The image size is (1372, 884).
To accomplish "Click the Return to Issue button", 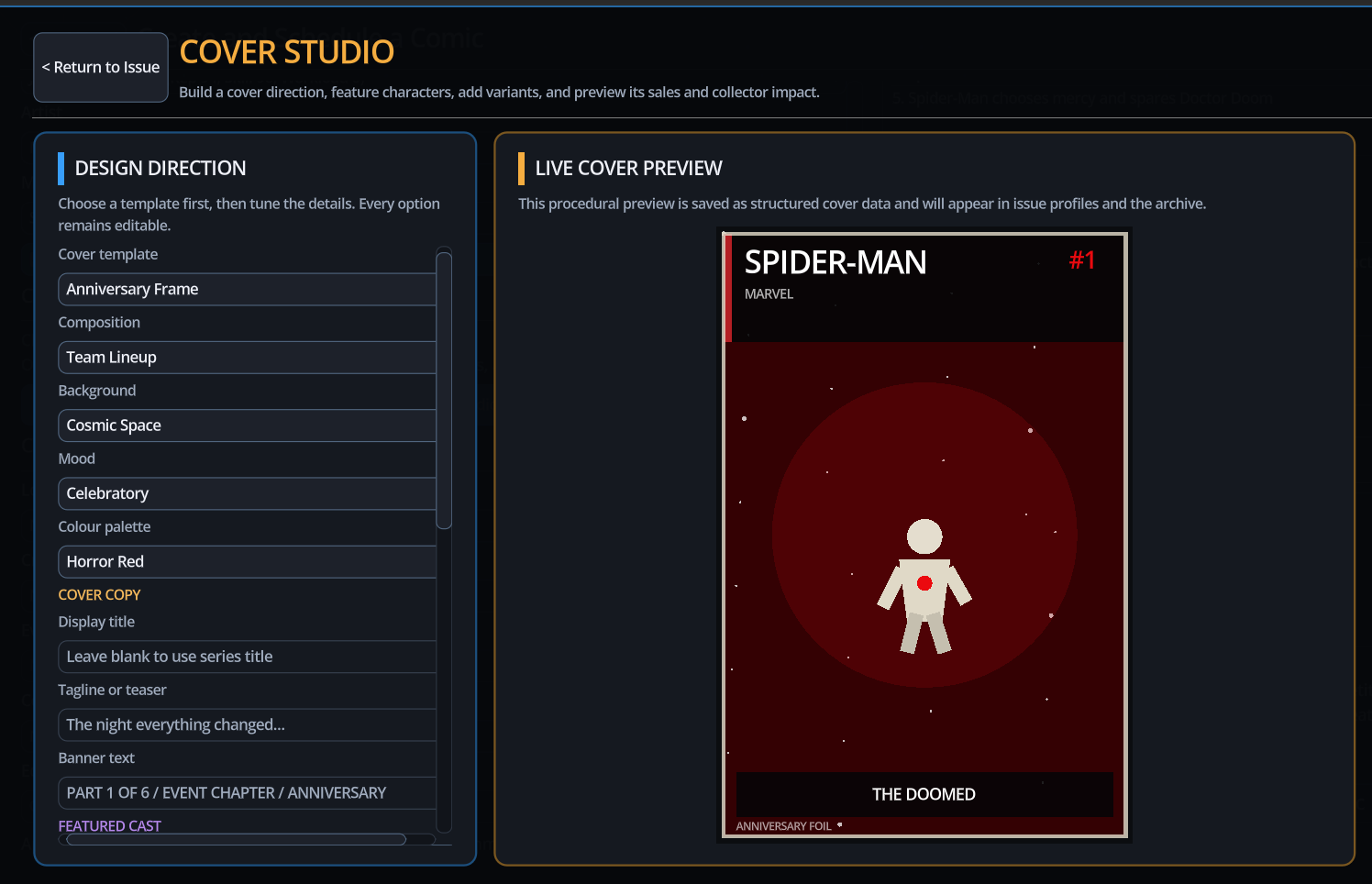I will click(x=101, y=67).
